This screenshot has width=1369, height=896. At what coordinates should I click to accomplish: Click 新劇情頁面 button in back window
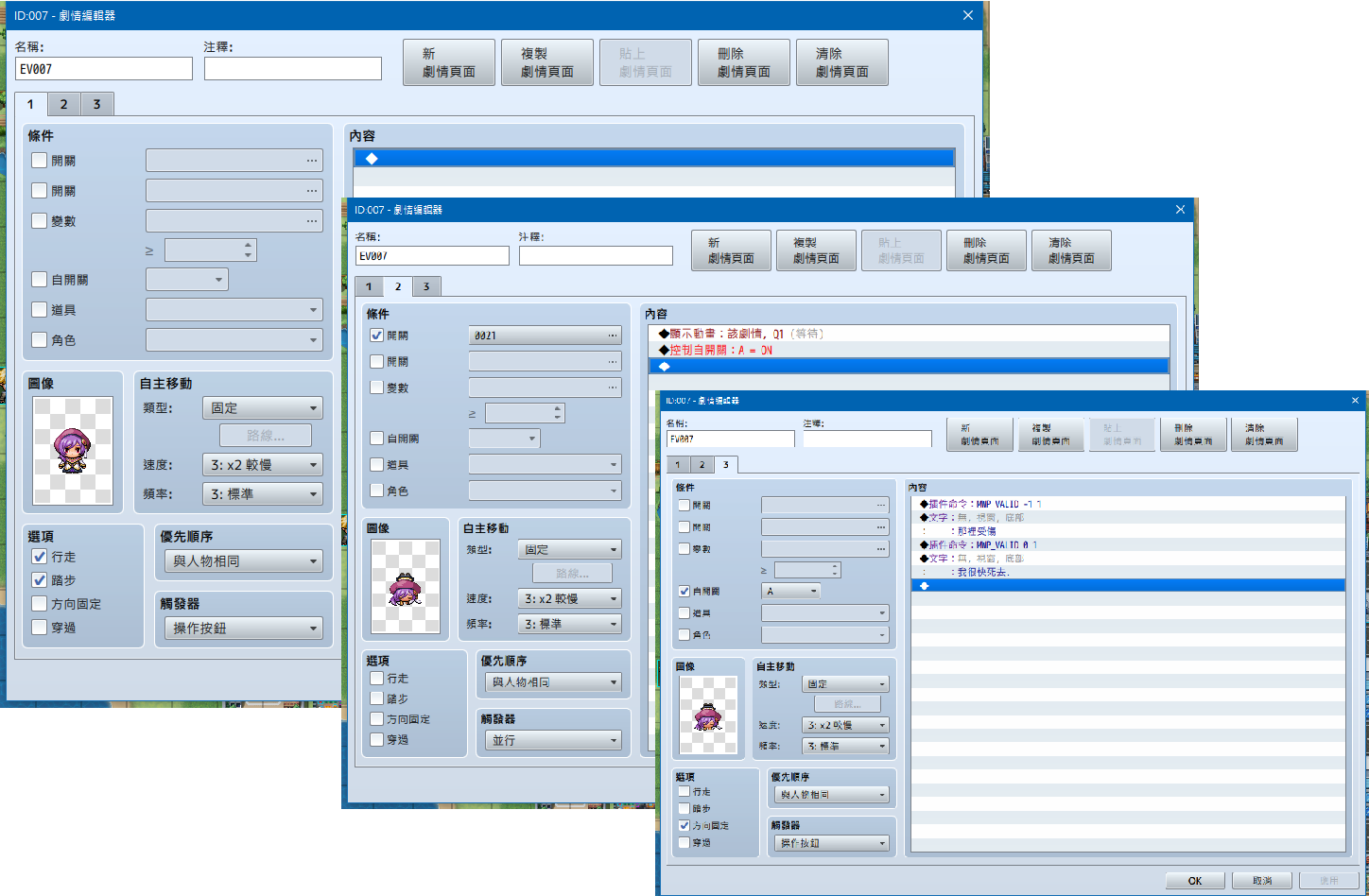pos(449,62)
